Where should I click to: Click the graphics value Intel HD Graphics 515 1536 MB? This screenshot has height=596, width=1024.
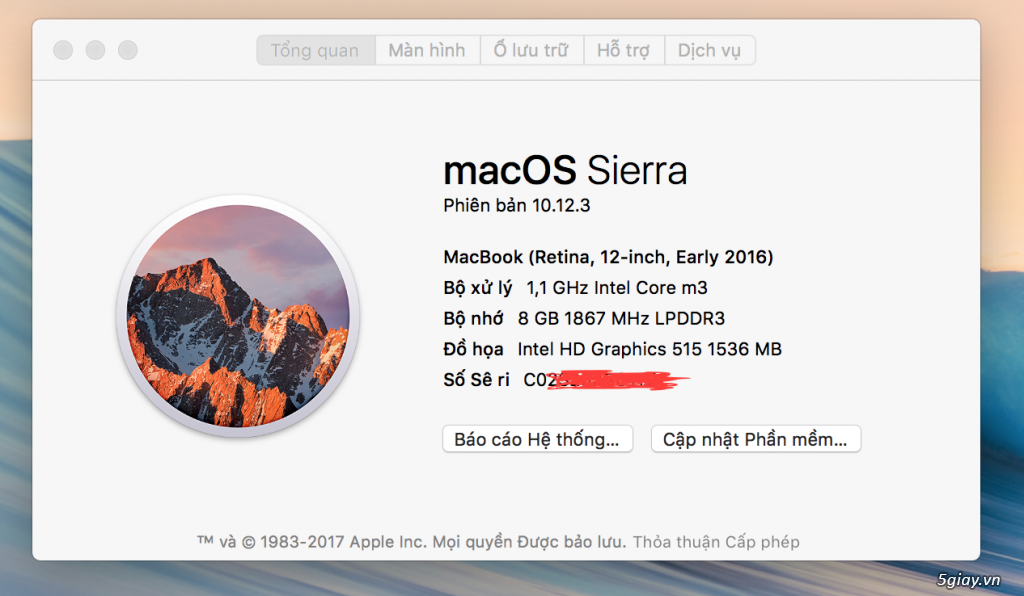pos(649,349)
